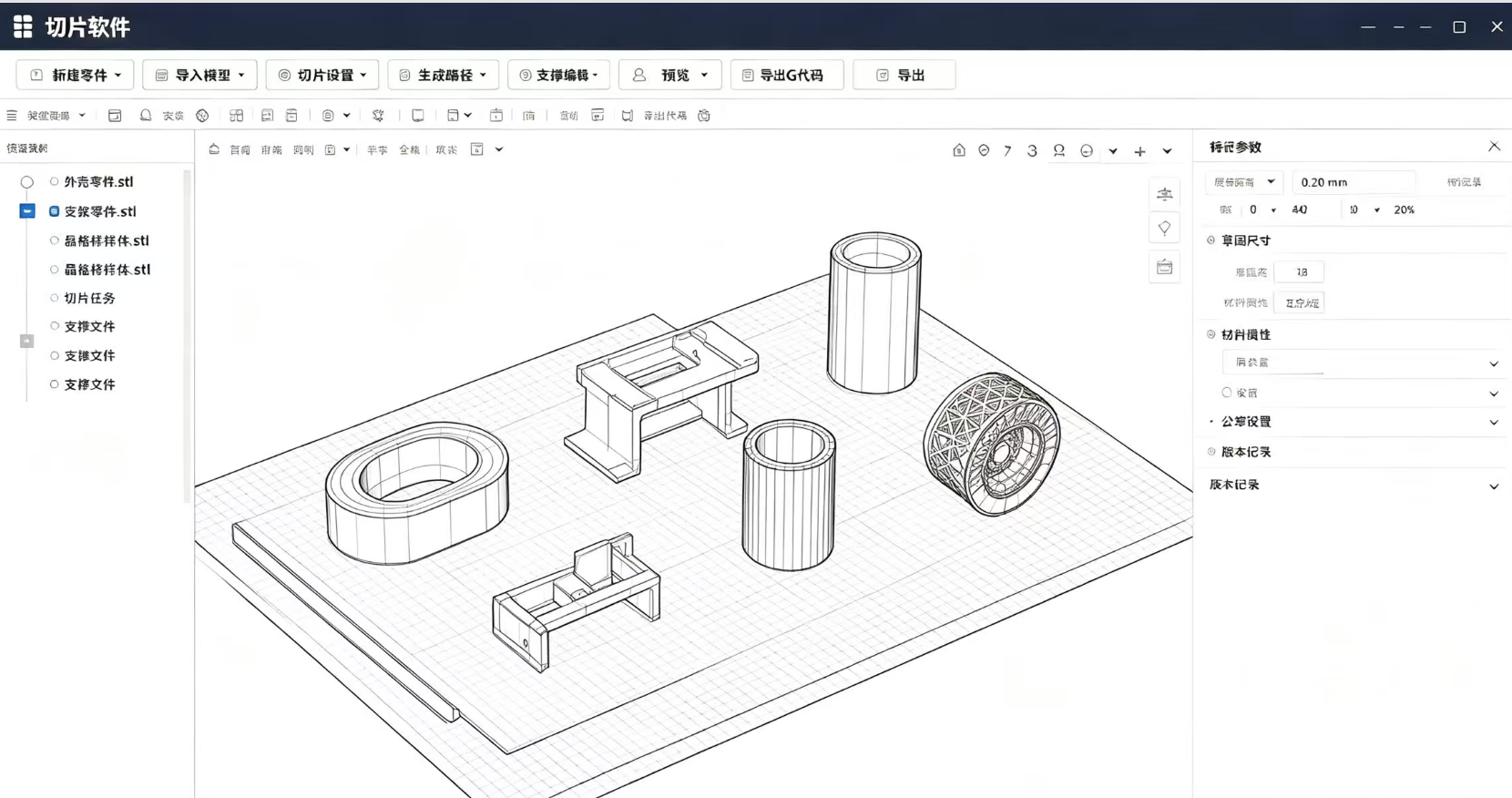Open the hamburger menu in the secondary toolbar
This screenshot has width=1512, height=798.
click(12, 116)
